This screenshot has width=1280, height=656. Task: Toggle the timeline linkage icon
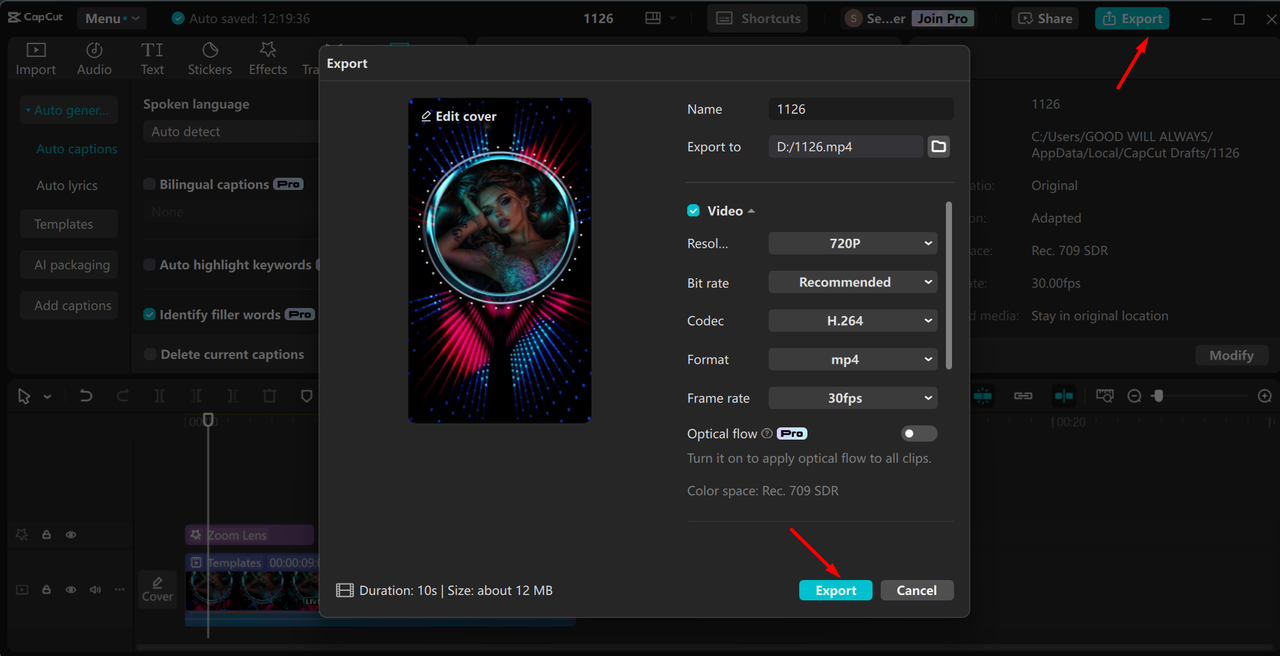click(1023, 396)
